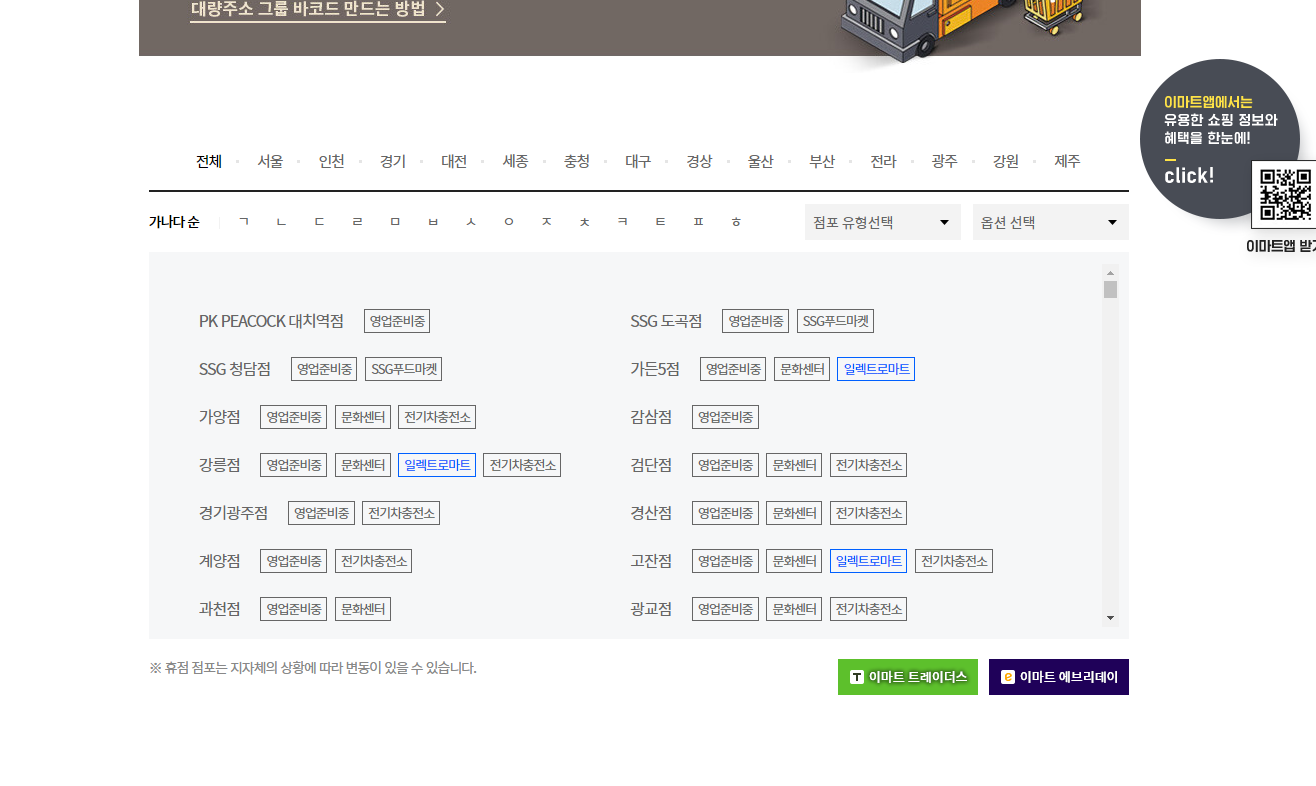Filter stores by consonant ㅁ

point(395,222)
